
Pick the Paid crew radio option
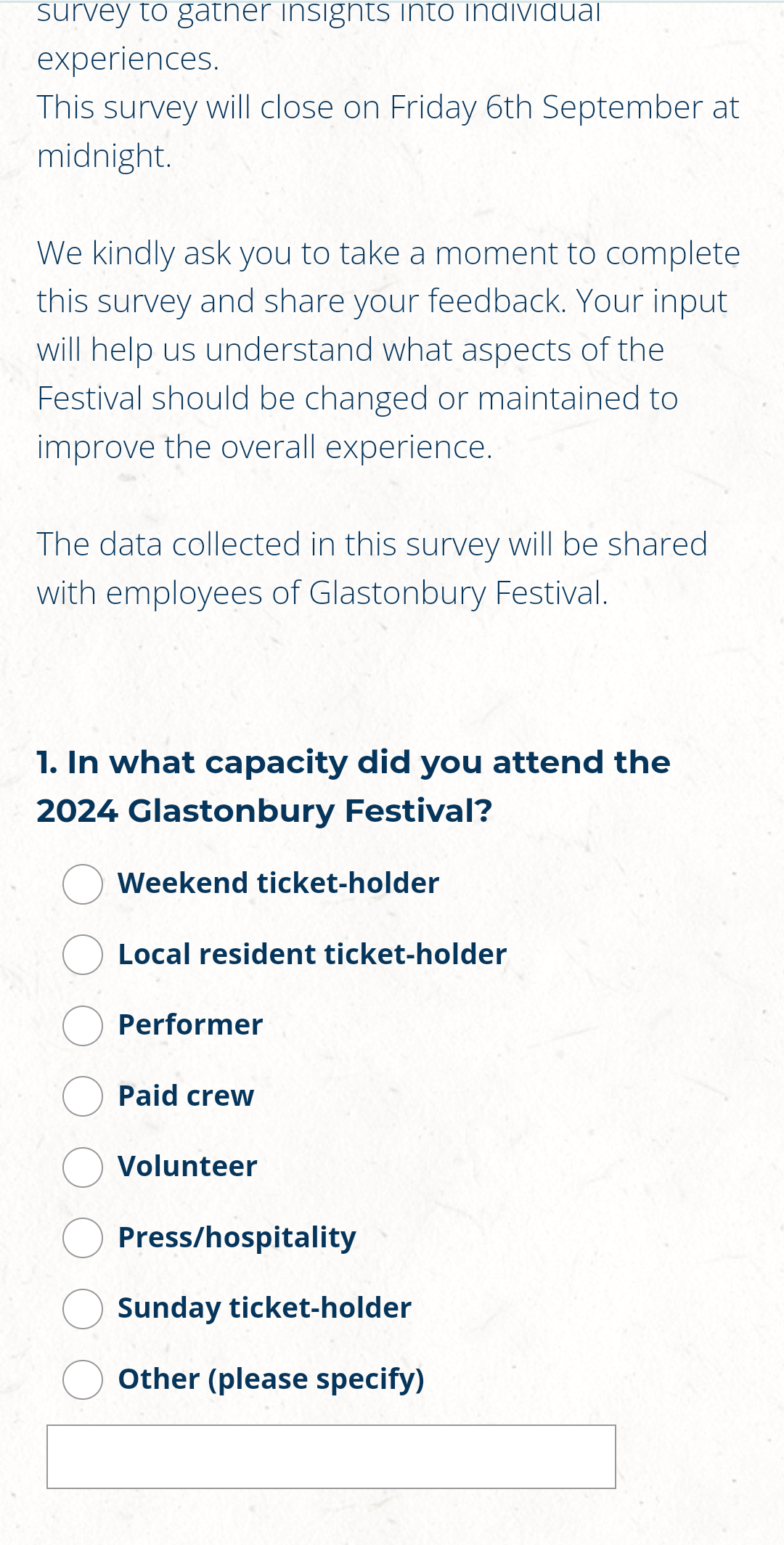(83, 1096)
